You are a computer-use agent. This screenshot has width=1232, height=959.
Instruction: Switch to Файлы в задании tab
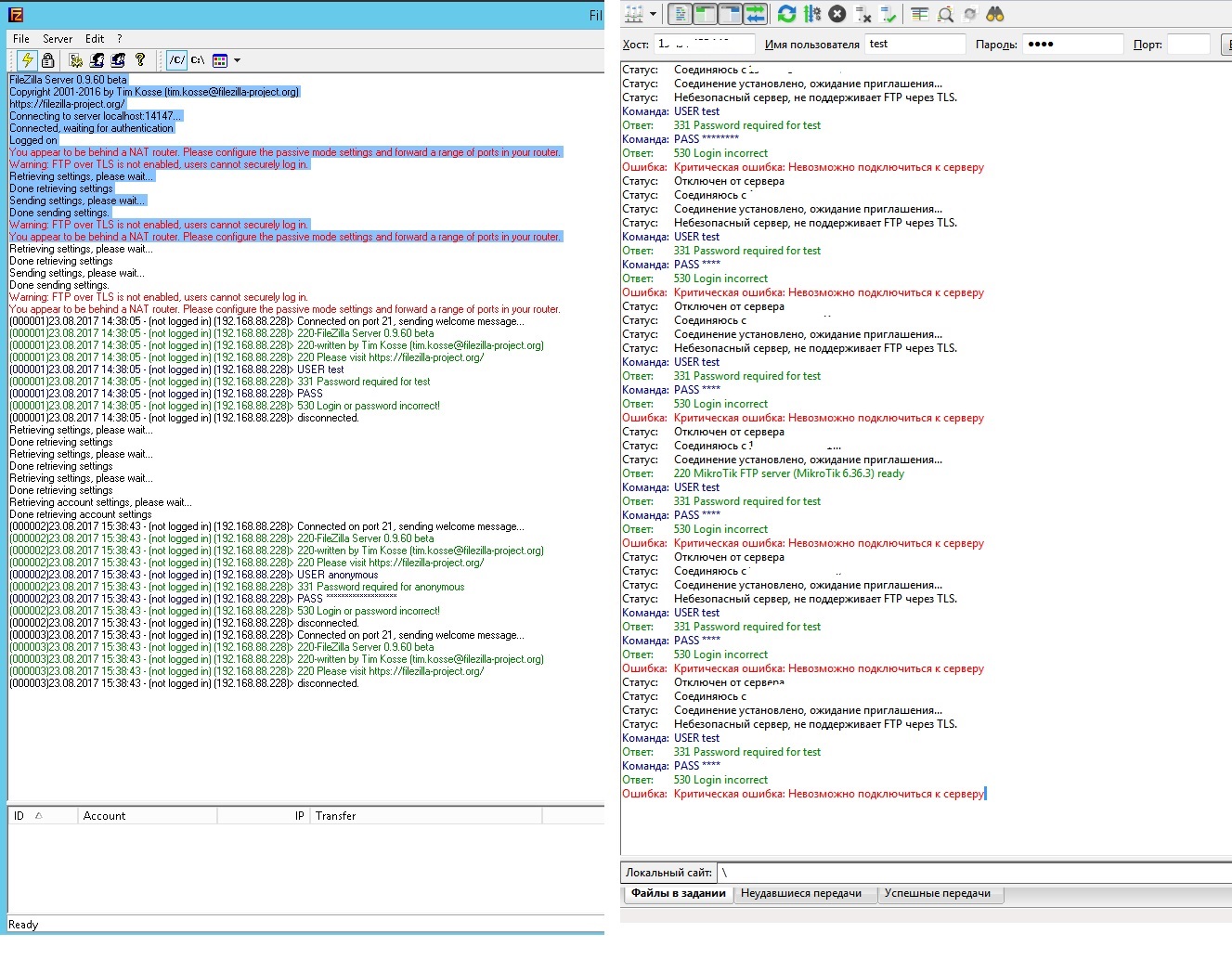click(x=679, y=894)
